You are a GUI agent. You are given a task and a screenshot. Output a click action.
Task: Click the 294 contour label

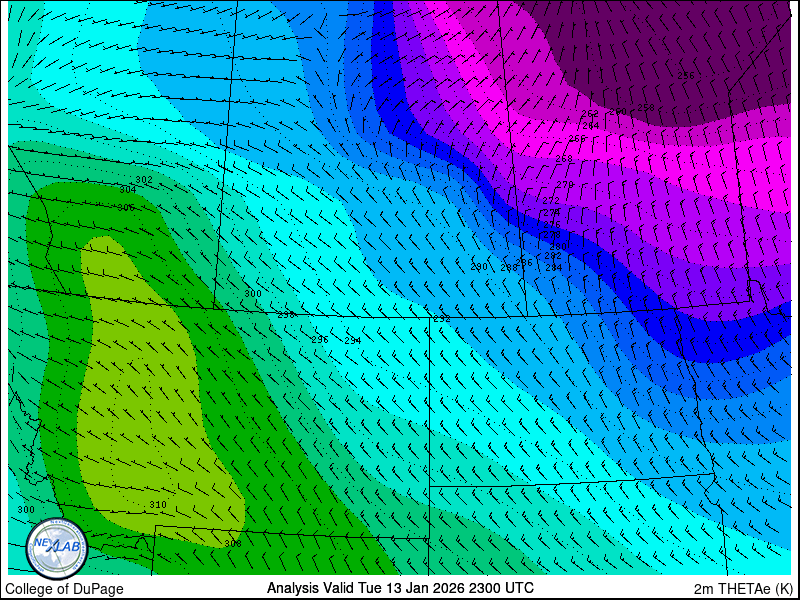click(x=353, y=341)
